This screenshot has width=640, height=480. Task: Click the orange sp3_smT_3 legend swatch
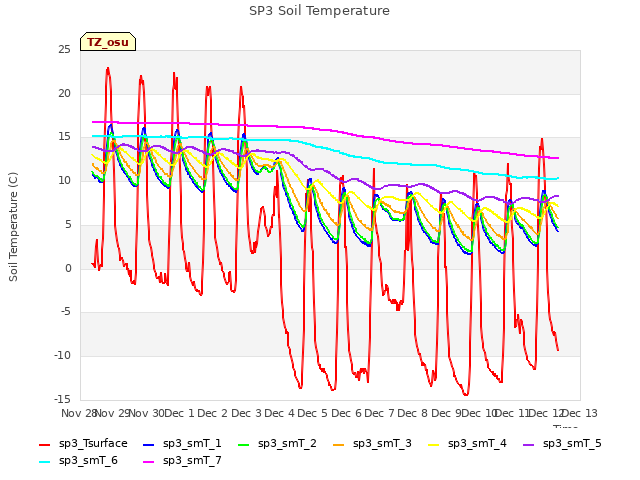tap(339, 445)
